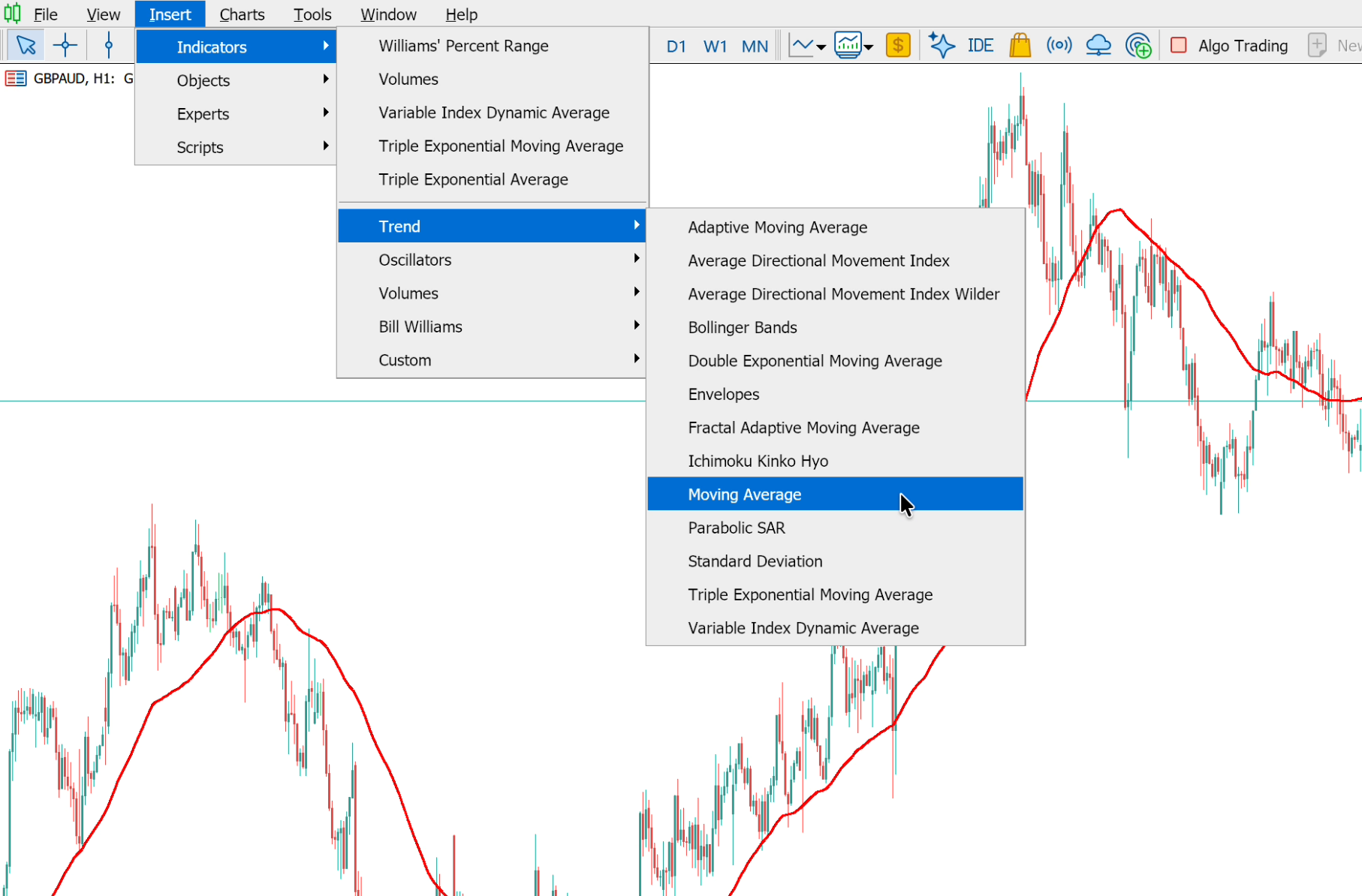Open the cloud VPS hosting icon
Screen dimensions: 1362x896
pos(1098,46)
